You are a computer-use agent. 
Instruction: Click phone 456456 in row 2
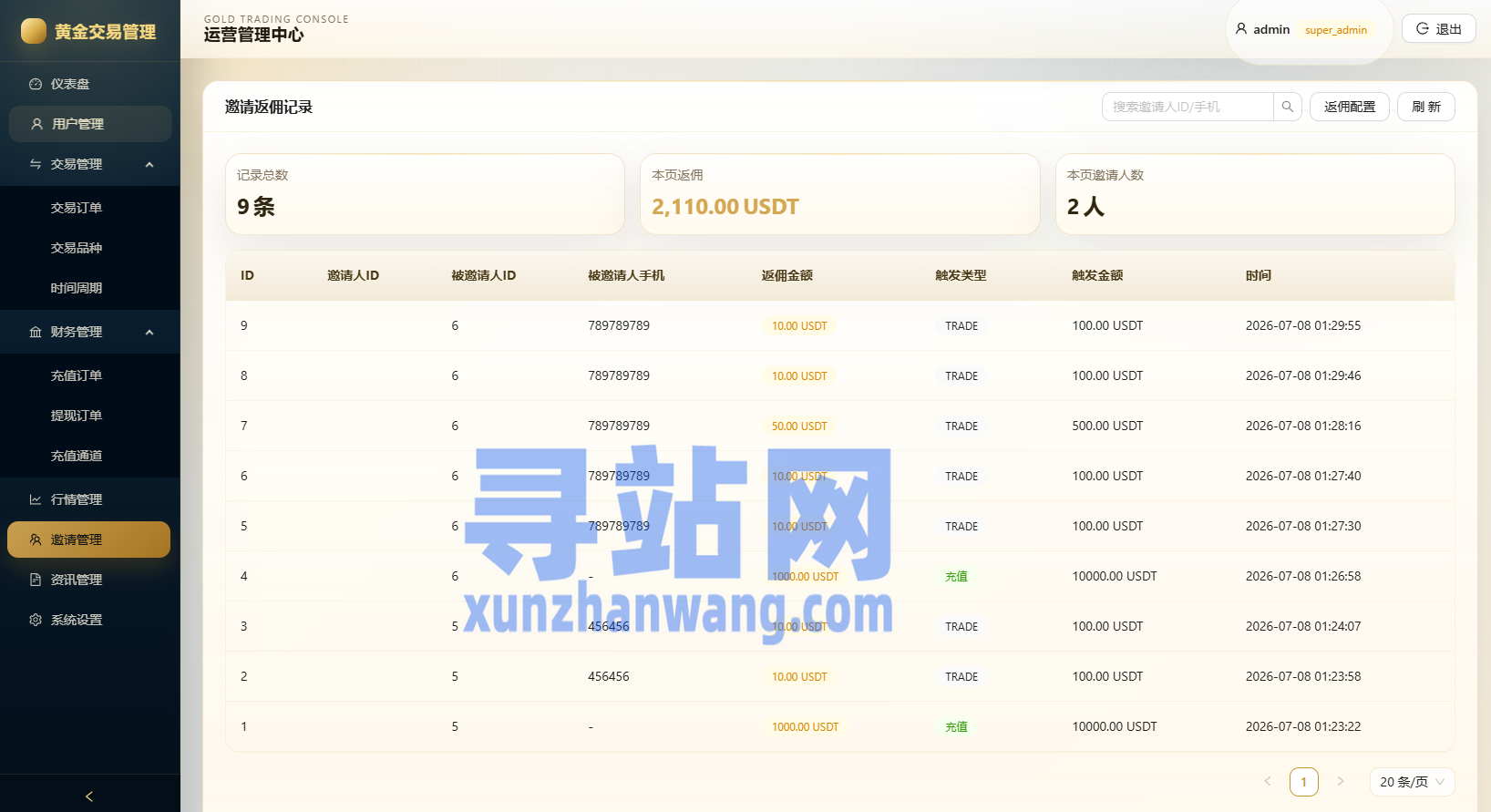(x=609, y=676)
